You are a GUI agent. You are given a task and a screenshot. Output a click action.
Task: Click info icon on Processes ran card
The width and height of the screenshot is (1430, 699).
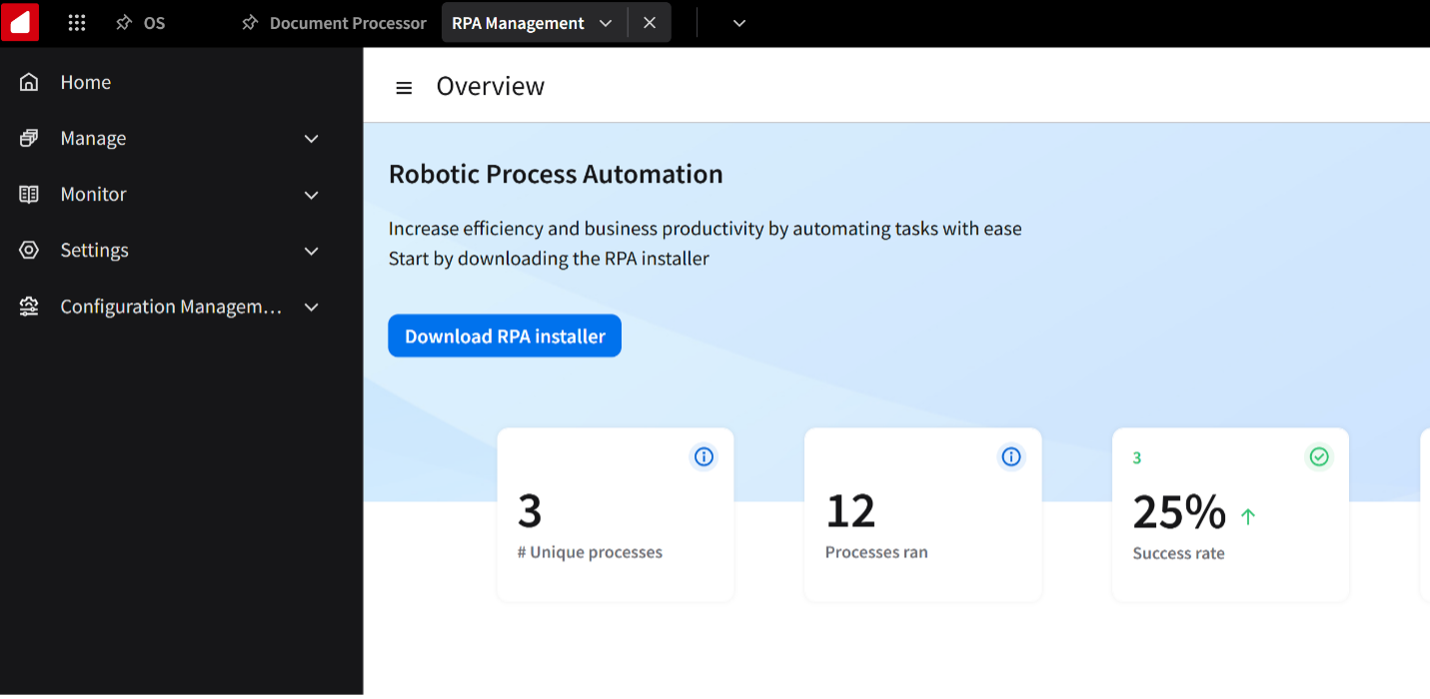coord(1011,457)
